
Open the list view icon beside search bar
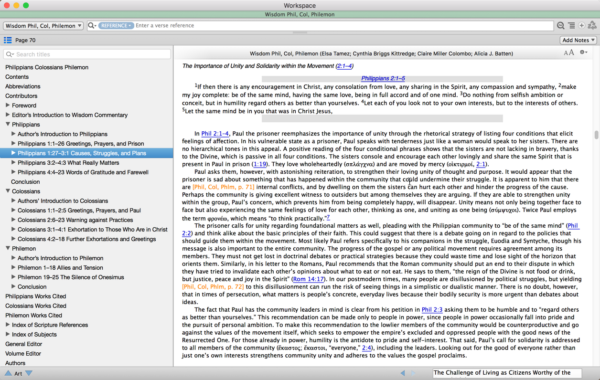pyautogui.click(x=571, y=26)
